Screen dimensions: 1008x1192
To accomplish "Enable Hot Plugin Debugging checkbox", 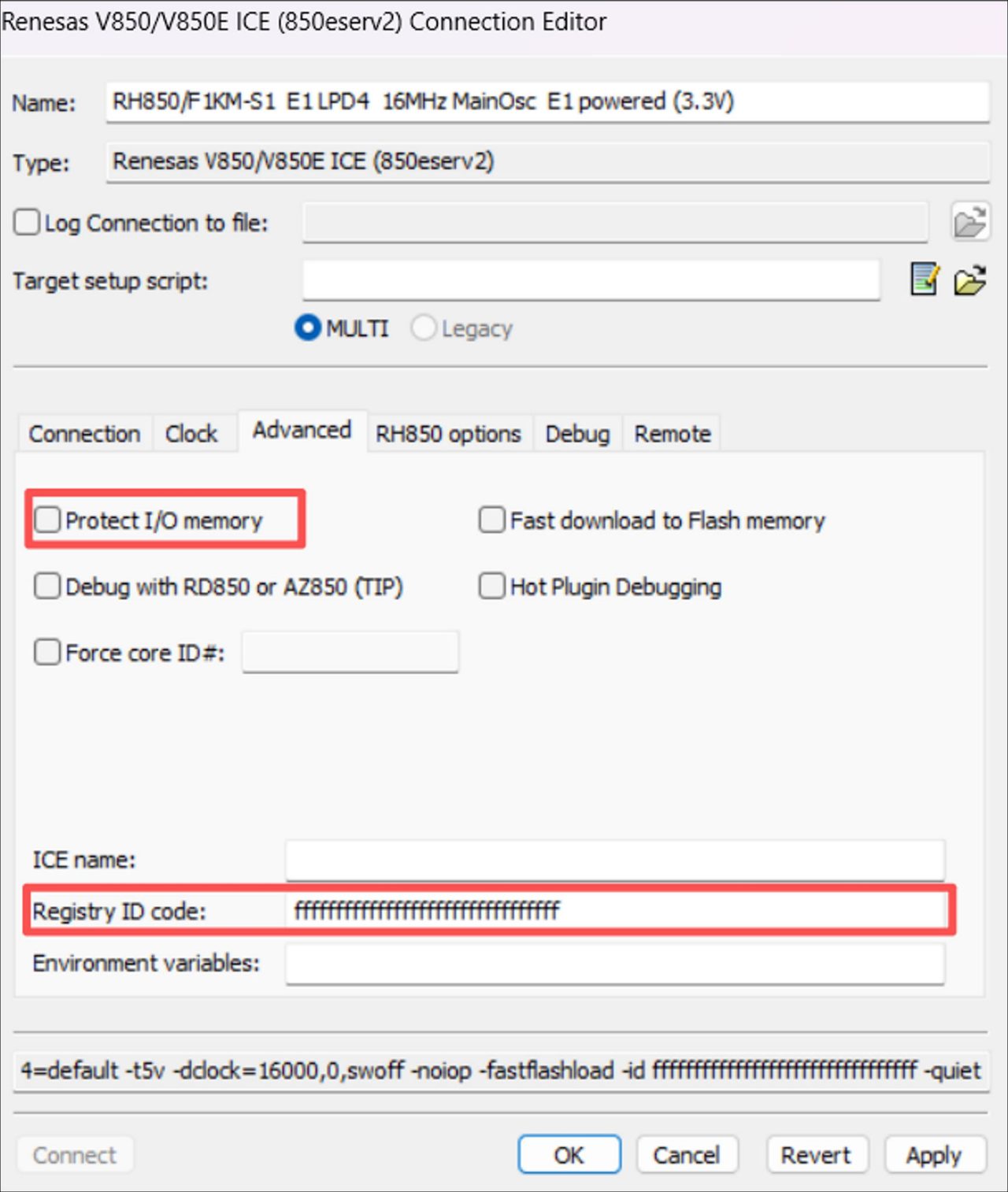I will tap(492, 587).
